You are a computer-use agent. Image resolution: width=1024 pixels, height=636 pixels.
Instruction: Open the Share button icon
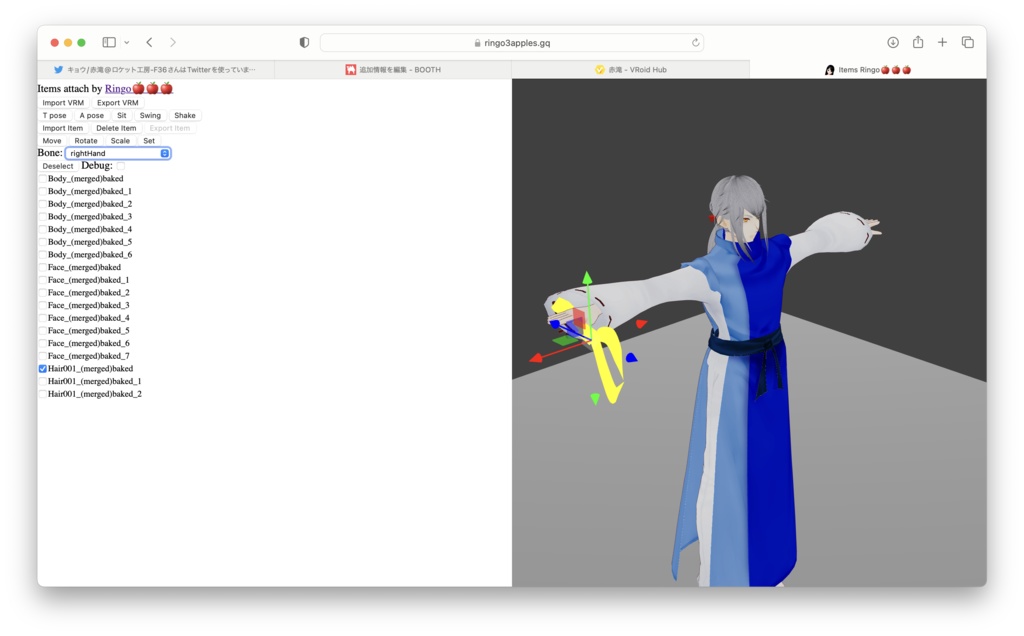[918, 42]
